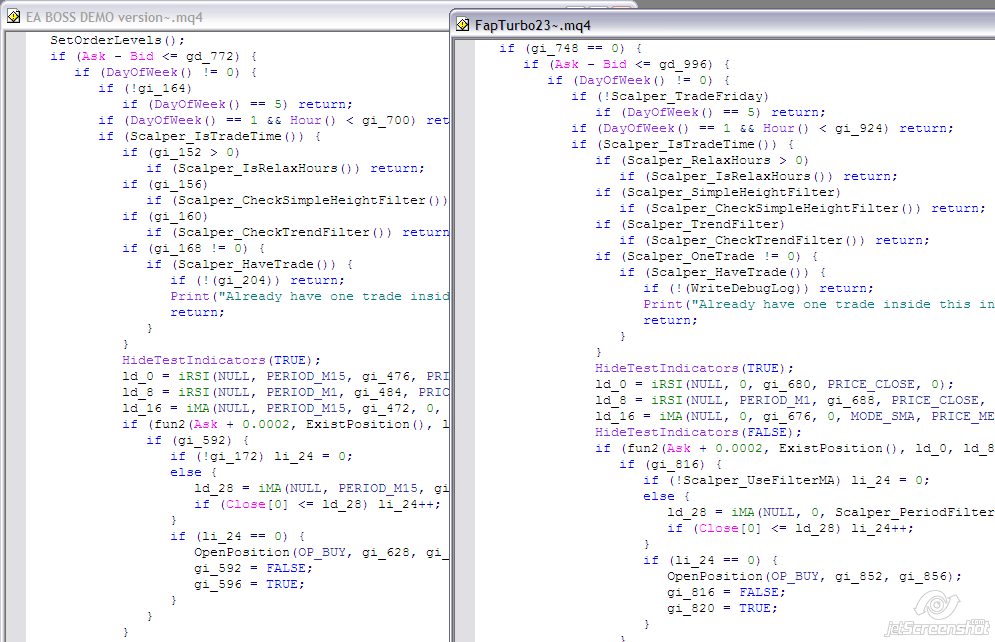Click the 'if (gi_168 != 0) {' line
Viewport: 995px width, 642px height.
point(194,248)
